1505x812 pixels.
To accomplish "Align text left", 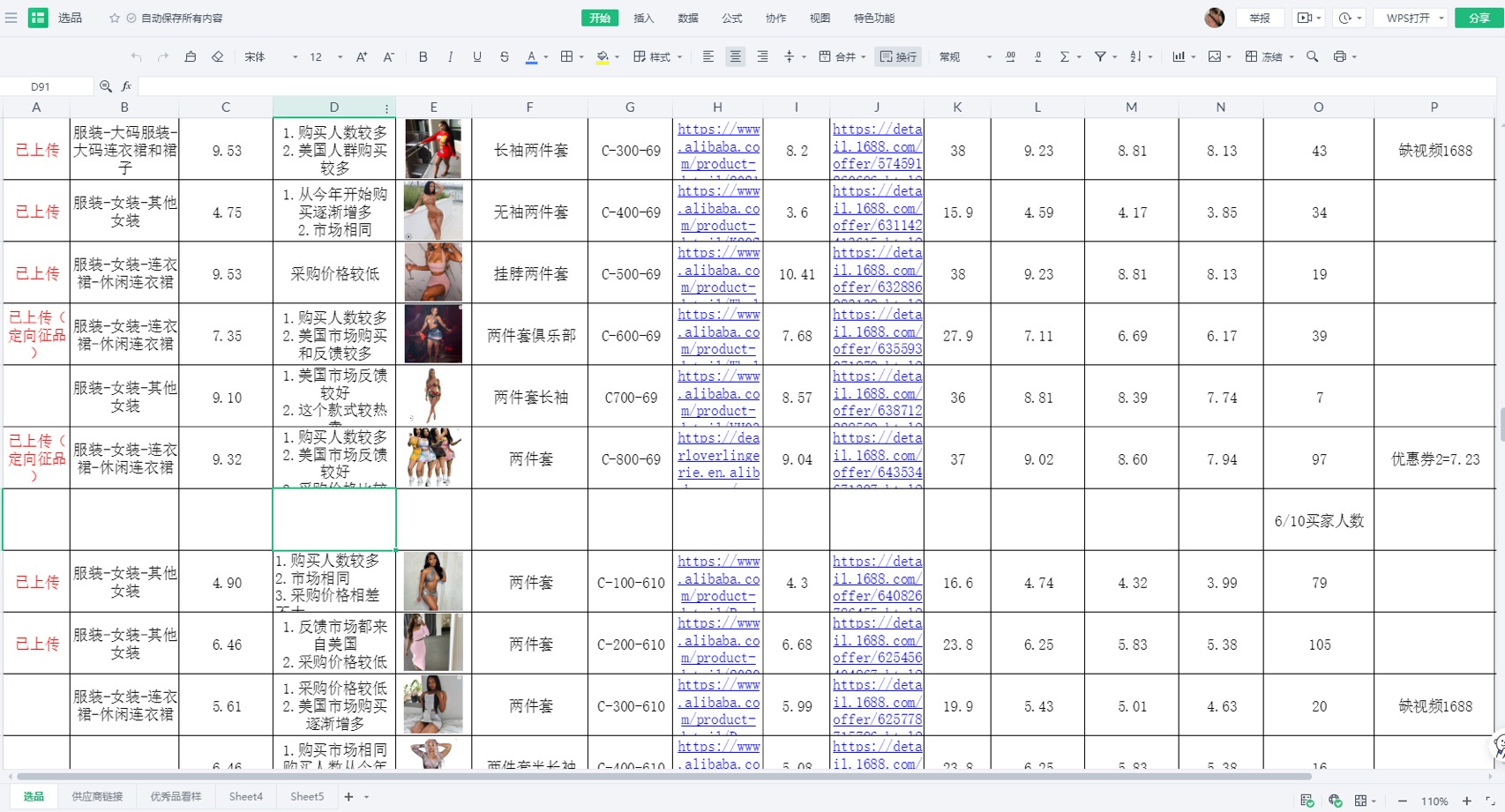I will [x=708, y=56].
